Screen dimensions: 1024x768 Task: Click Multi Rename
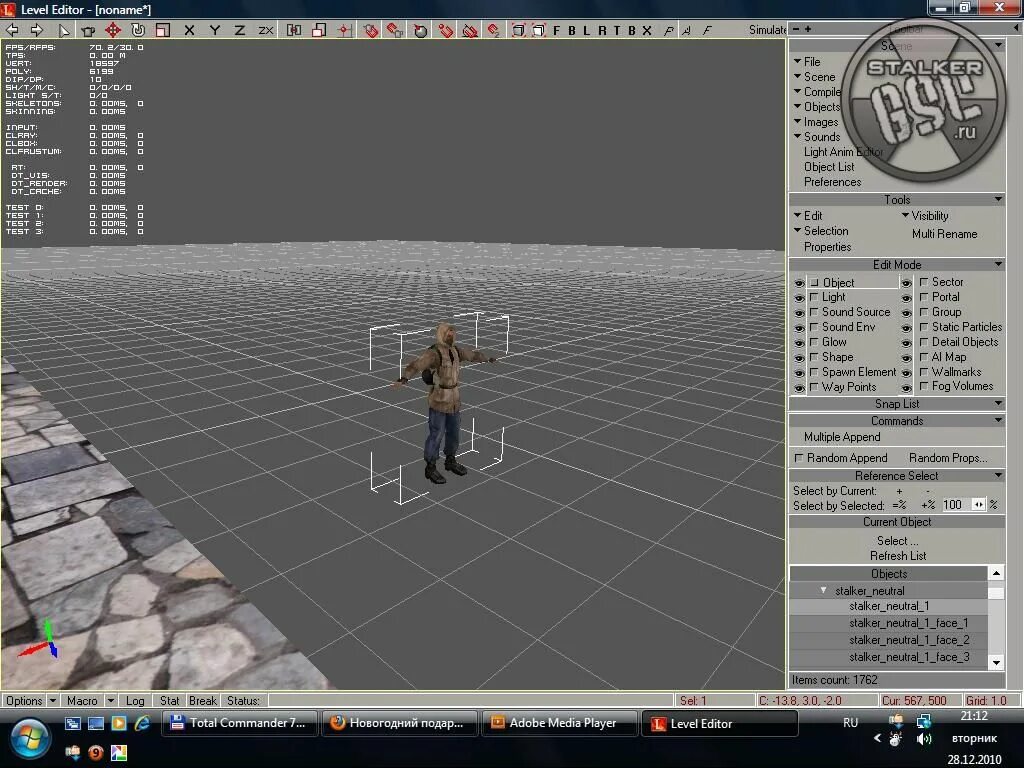[944, 234]
